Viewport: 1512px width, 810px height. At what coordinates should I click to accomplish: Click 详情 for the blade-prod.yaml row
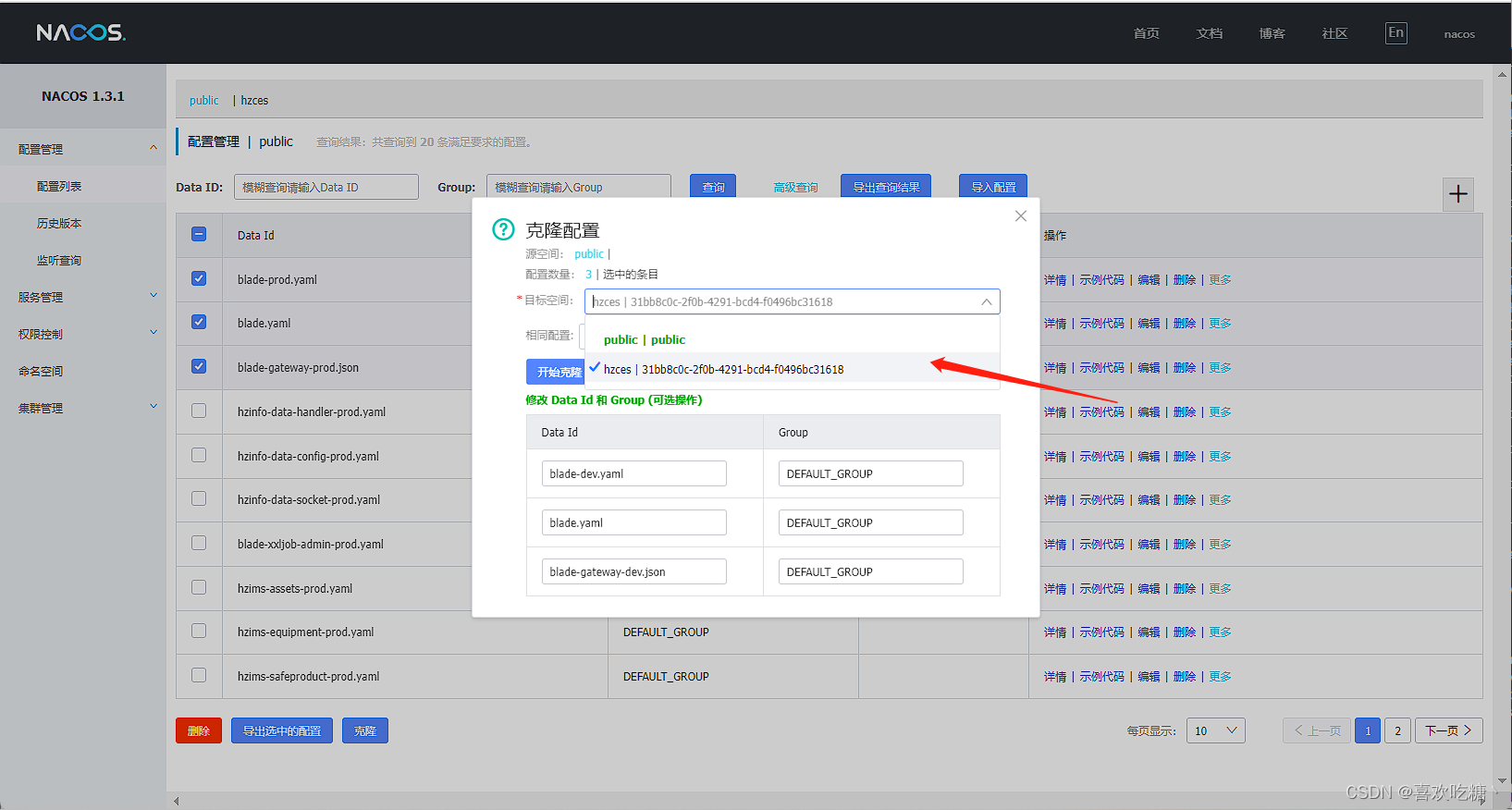[x=1055, y=279]
